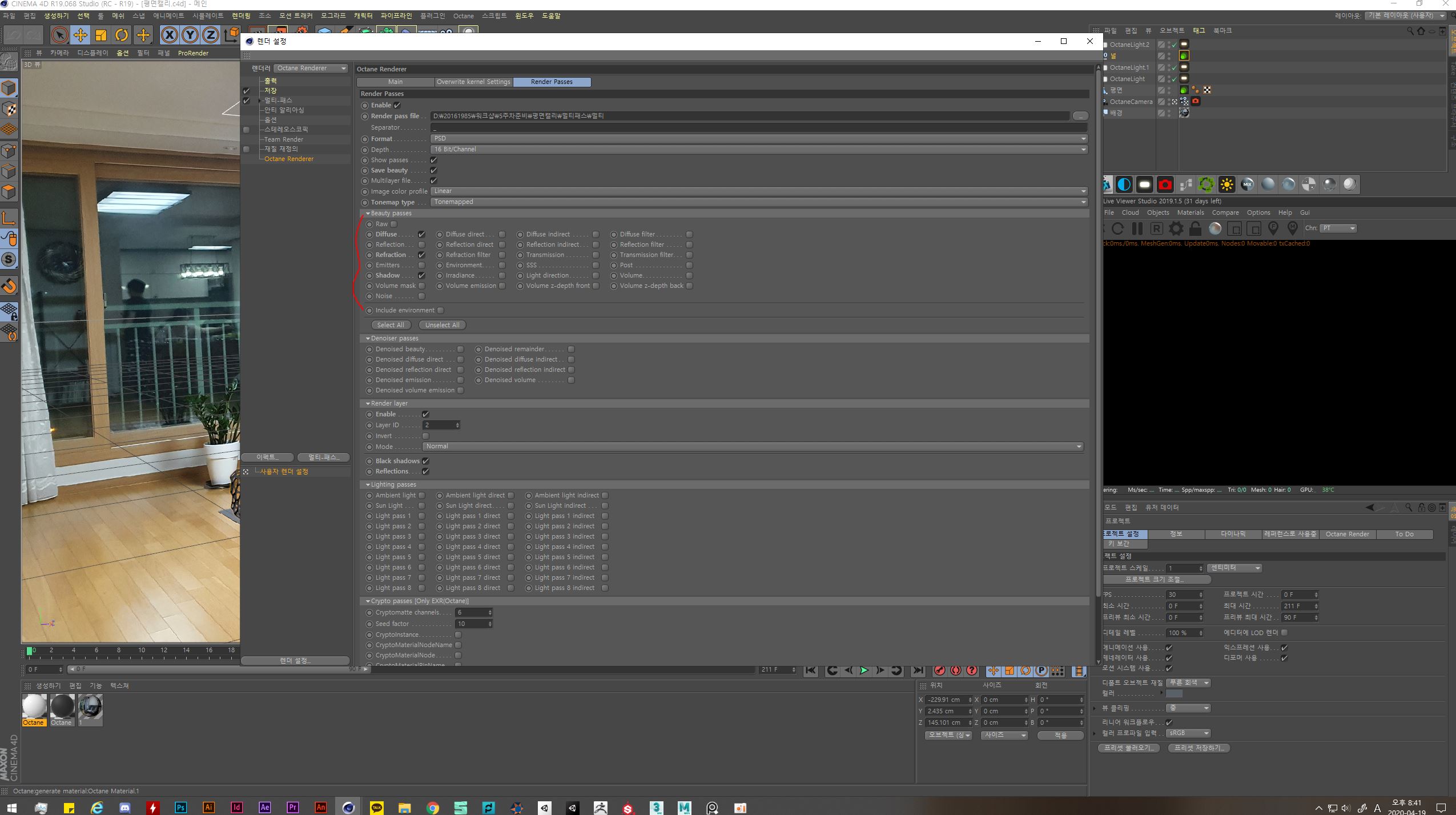This screenshot has height=815, width=1456.
Task: Open the Depth dropdown set to 16 Bit/Channel
Action: coord(759,149)
